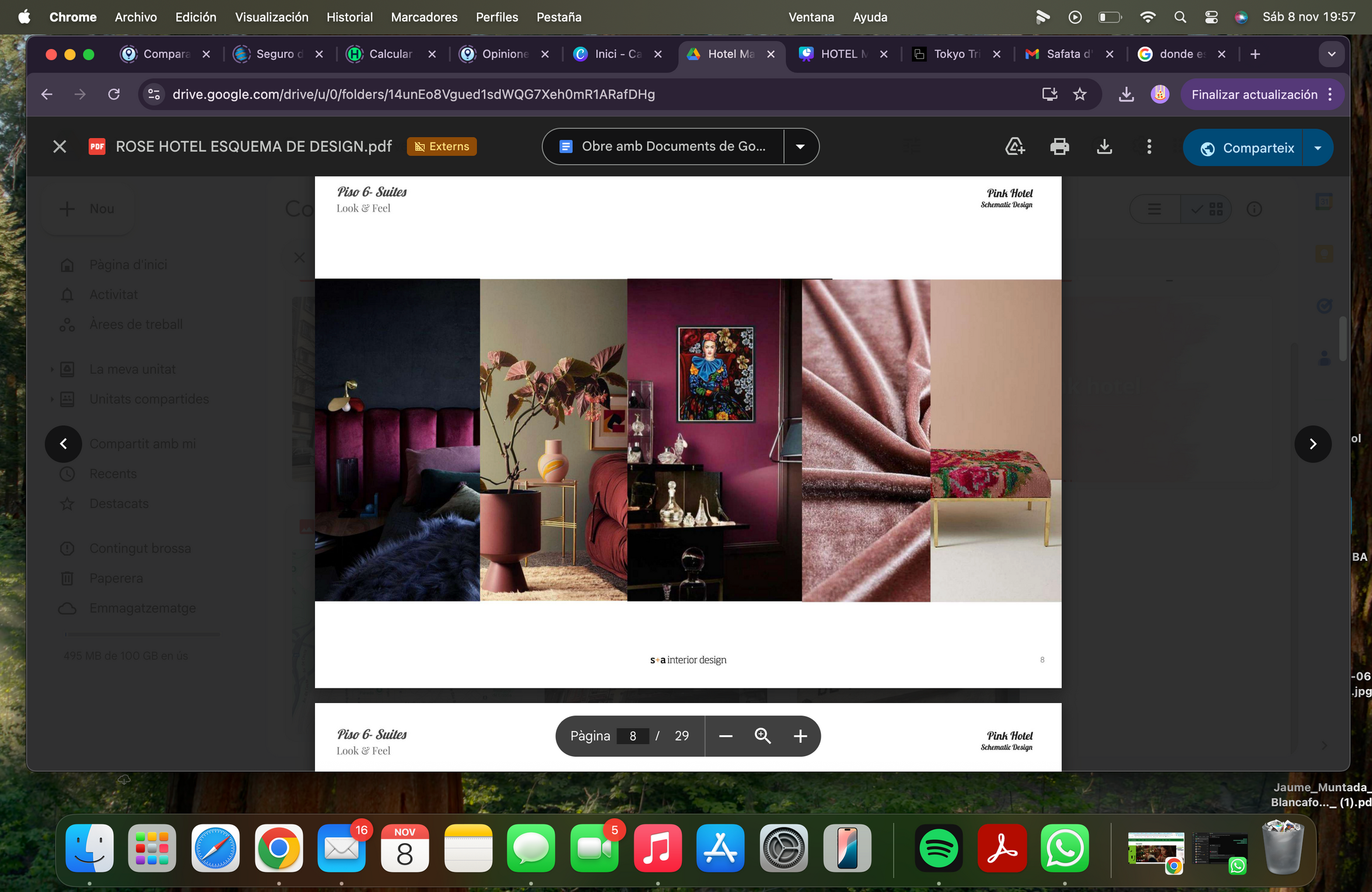Image resolution: width=1372 pixels, height=892 pixels.
Task: Download the PDF using viewer download icon
Action: 1104,146
